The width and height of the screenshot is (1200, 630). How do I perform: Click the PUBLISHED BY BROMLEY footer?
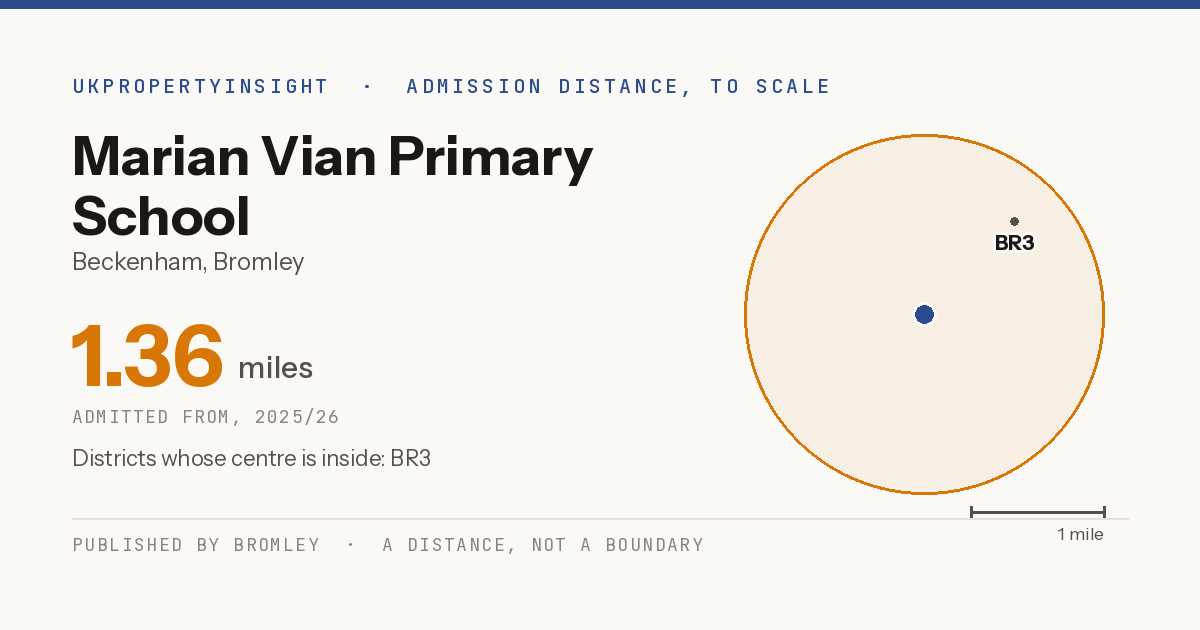coord(196,545)
